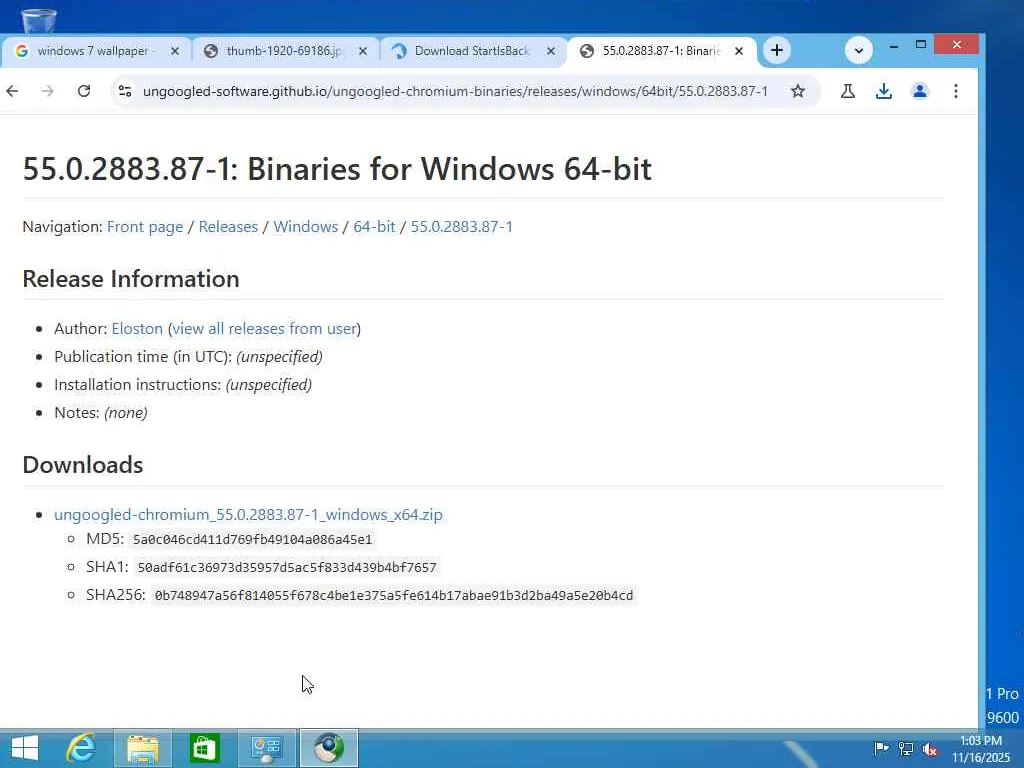Close the windows 7 wallpaper tab
1024x768 pixels.
pyautogui.click(x=174, y=50)
